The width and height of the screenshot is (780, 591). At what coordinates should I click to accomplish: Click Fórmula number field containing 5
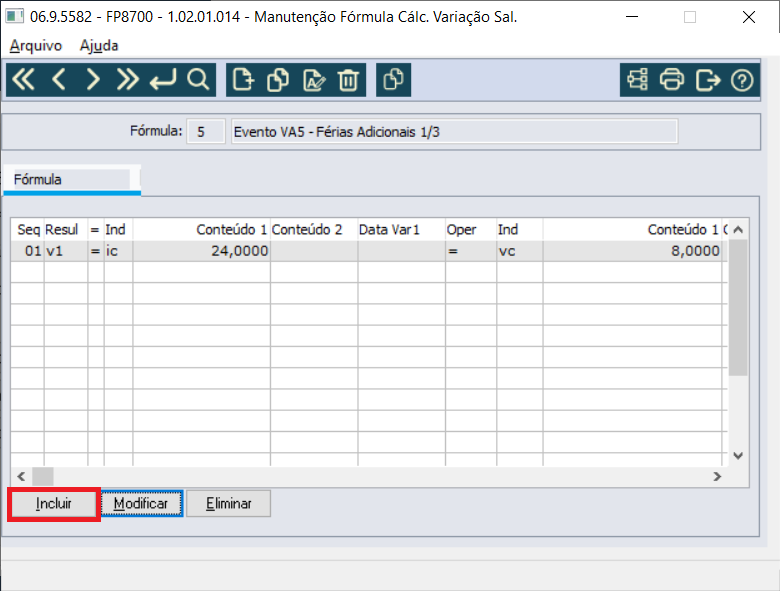(x=206, y=132)
